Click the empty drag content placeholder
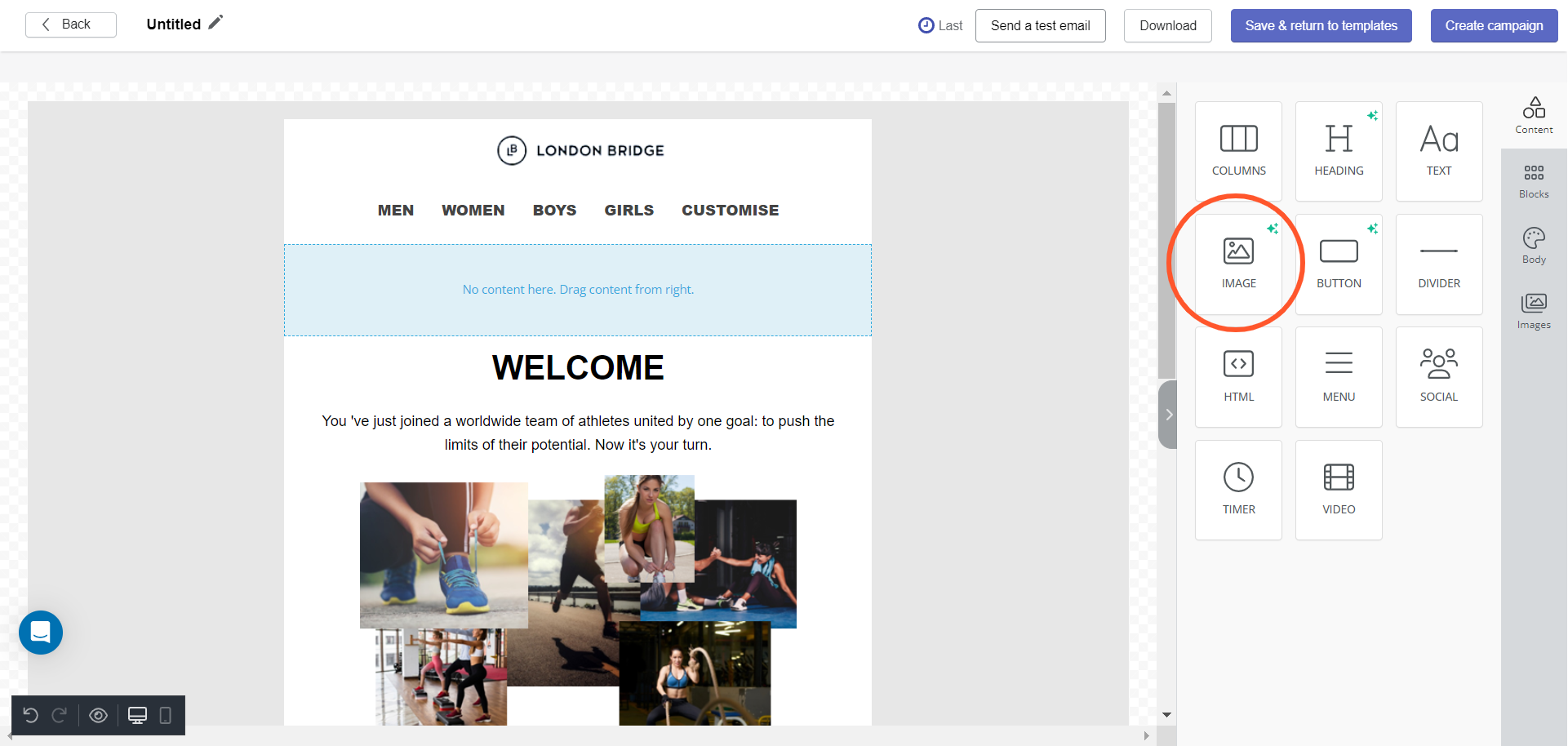 pos(577,290)
